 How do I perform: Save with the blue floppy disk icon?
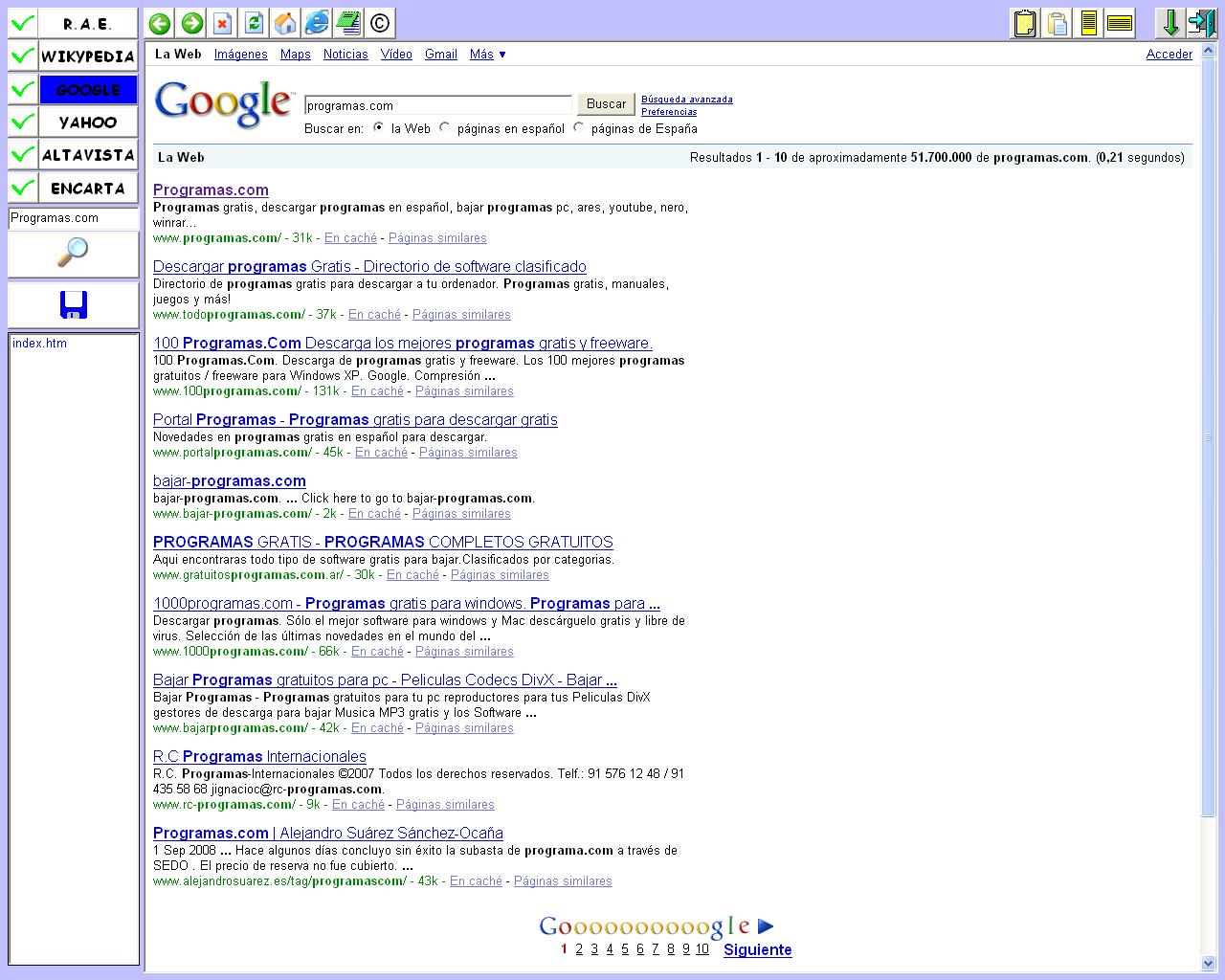(x=73, y=305)
